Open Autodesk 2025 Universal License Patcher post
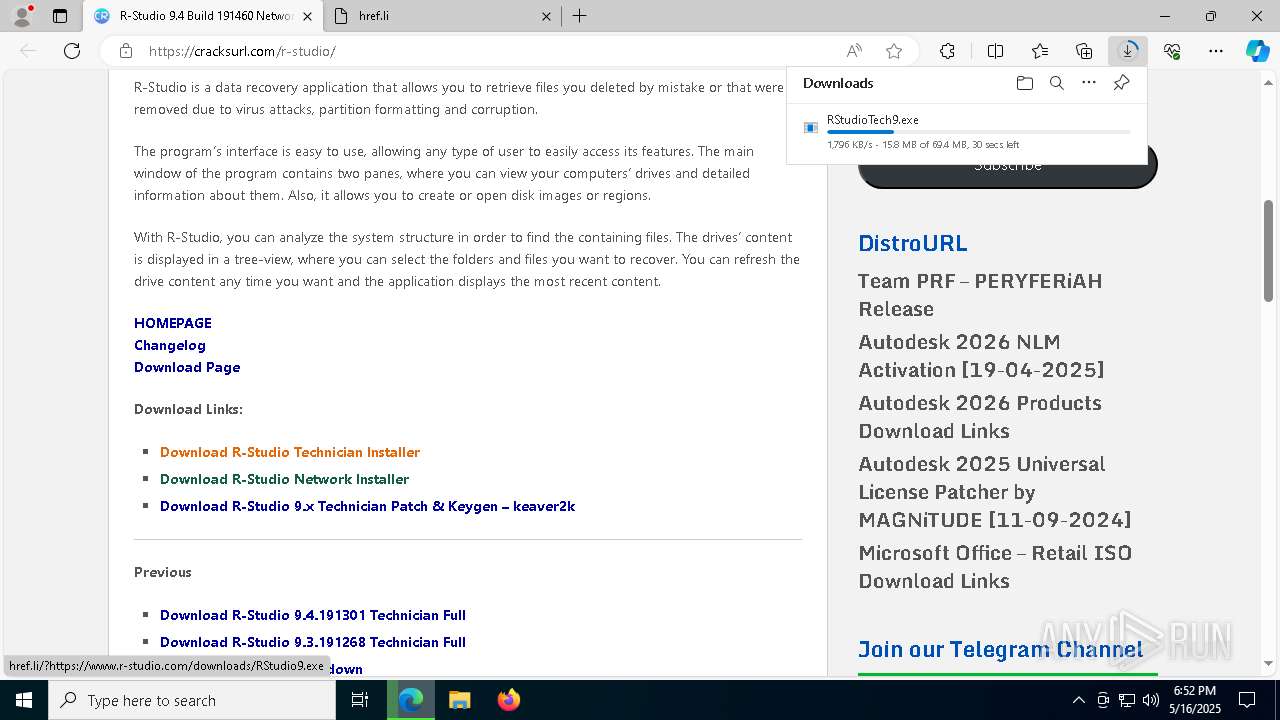This screenshot has height=720, width=1280. 994,492
